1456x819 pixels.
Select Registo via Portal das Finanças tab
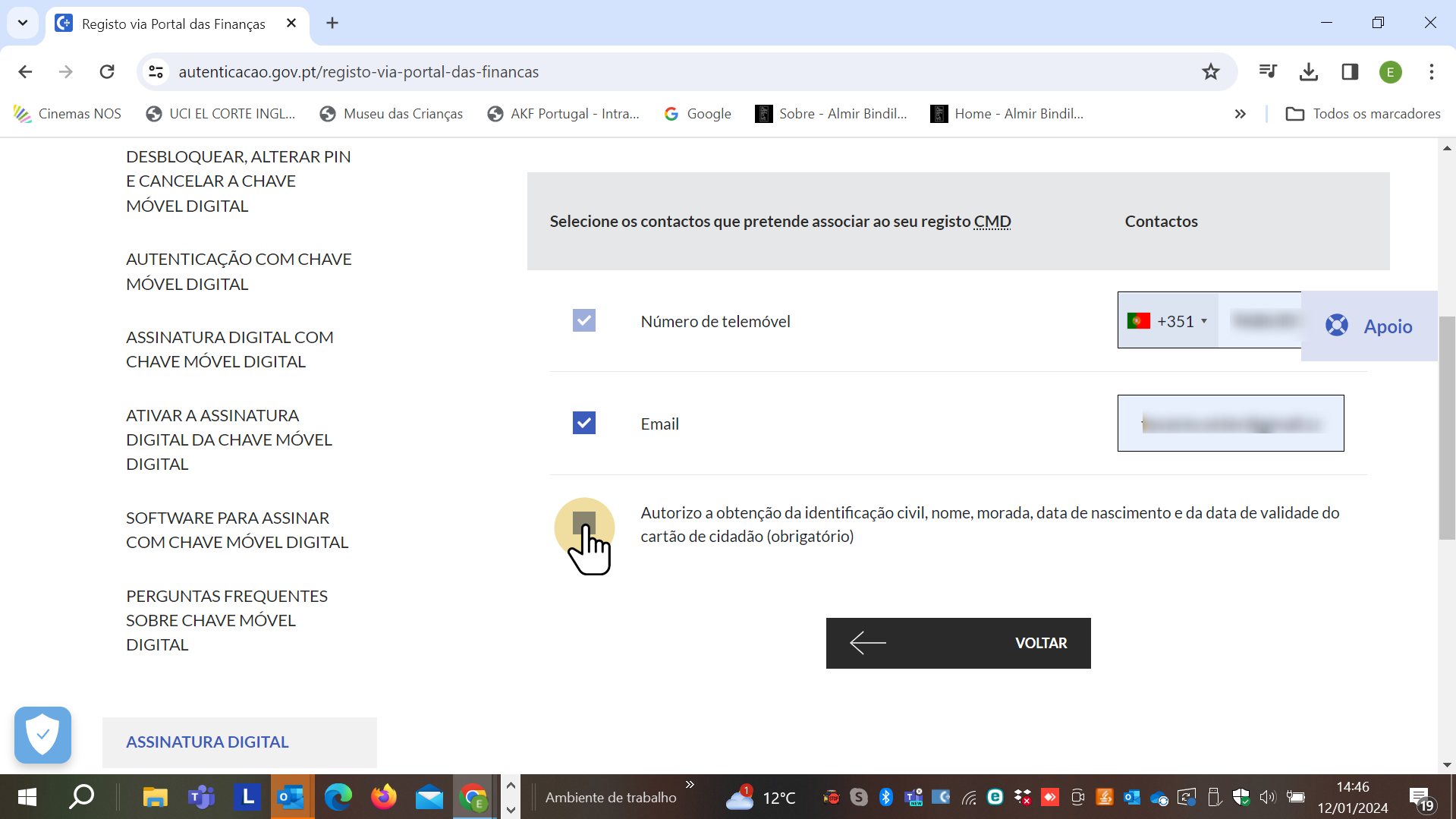(173, 24)
